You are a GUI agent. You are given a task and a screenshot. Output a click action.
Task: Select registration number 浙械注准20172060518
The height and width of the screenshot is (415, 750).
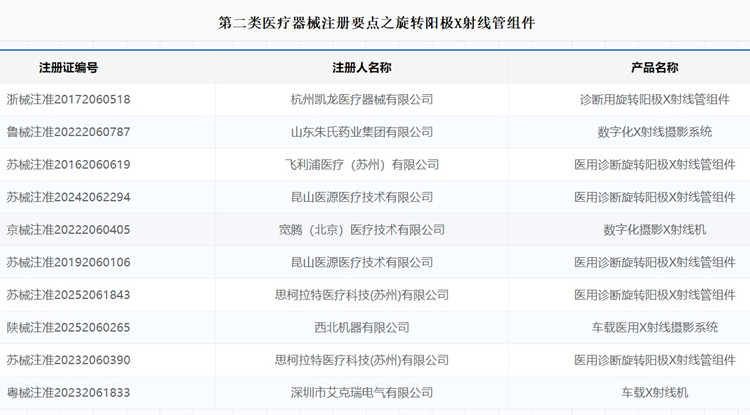coord(68,100)
